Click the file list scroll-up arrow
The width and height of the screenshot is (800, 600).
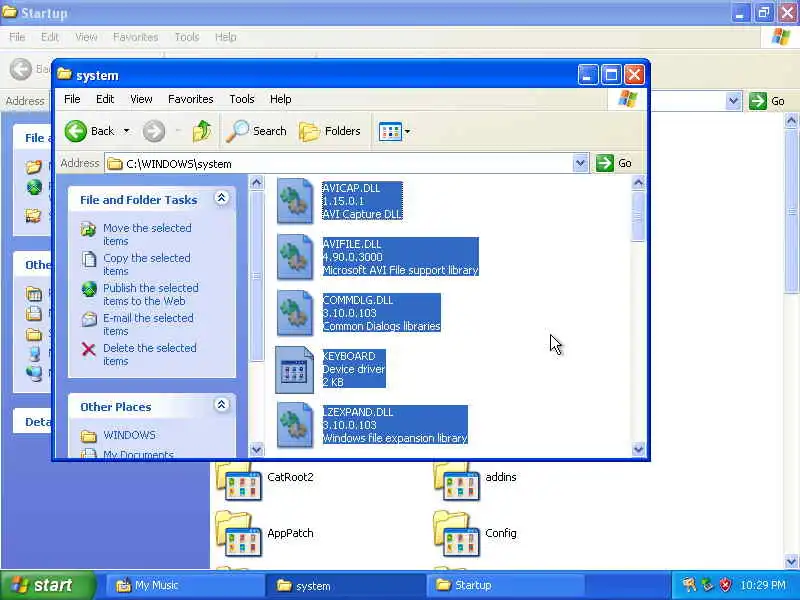tap(638, 183)
